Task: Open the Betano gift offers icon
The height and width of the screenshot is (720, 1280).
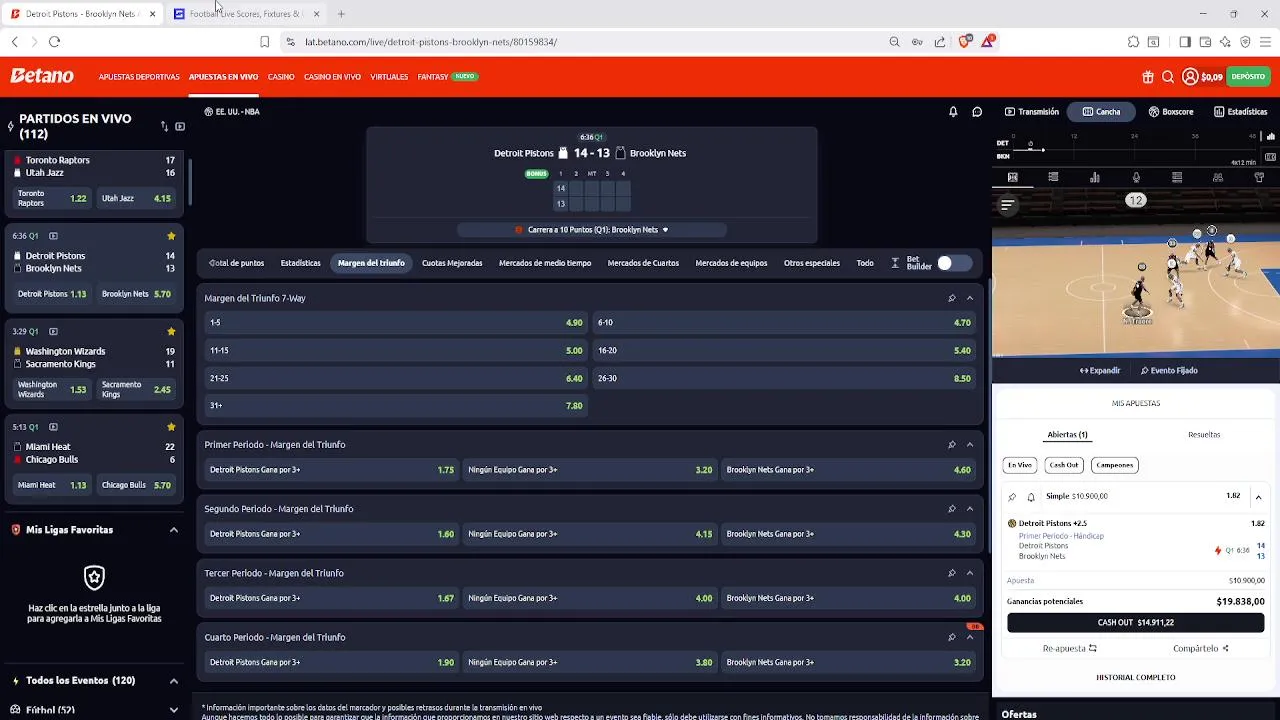Action: pos(1148,77)
